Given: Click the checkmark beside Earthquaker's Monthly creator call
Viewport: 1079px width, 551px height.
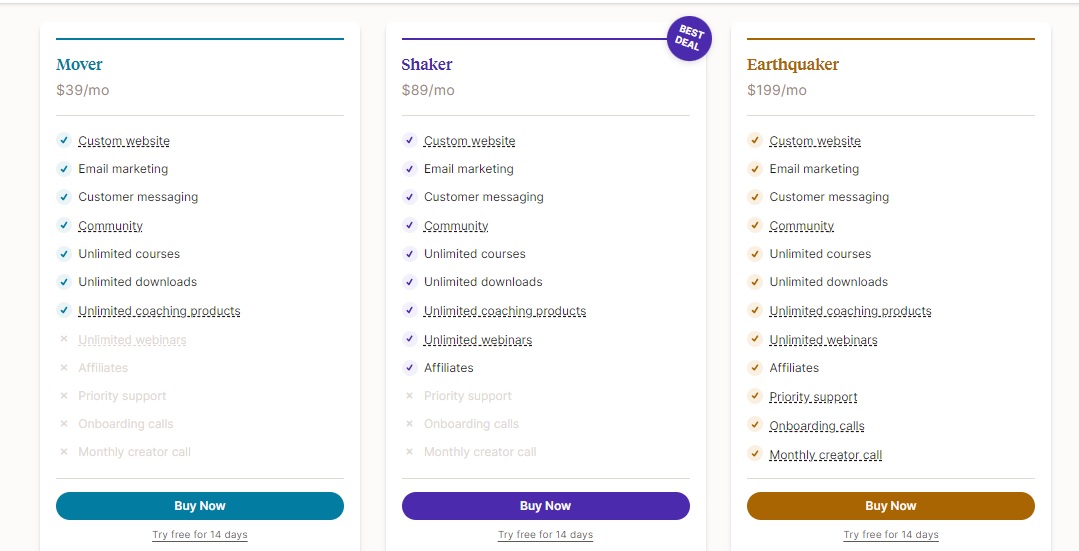Looking at the screenshot, I should 755,454.
